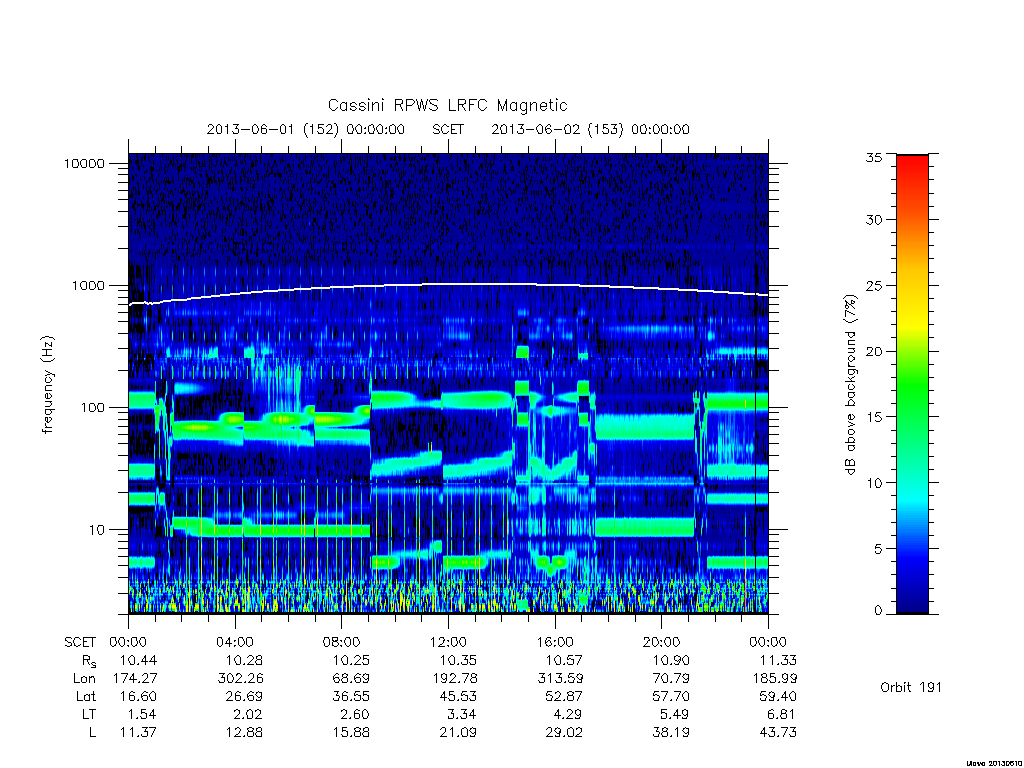Click the "LT" row label
The height and width of the screenshot is (768, 1024).
88,715
